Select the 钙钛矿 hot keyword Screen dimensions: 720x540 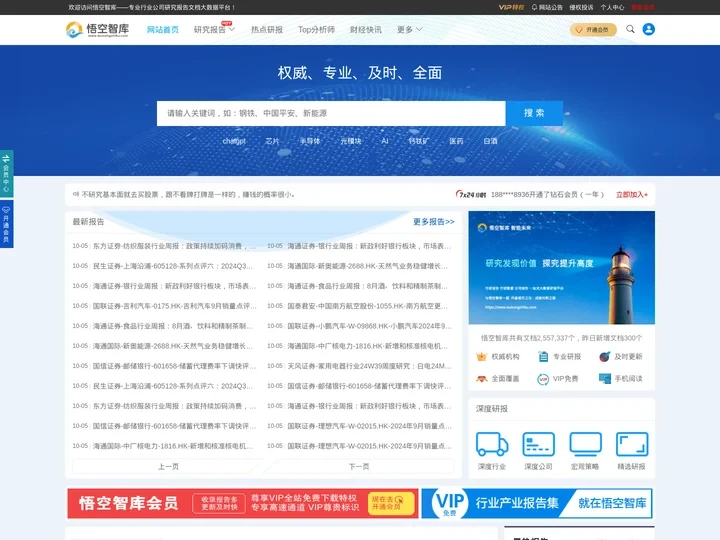[419, 141]
